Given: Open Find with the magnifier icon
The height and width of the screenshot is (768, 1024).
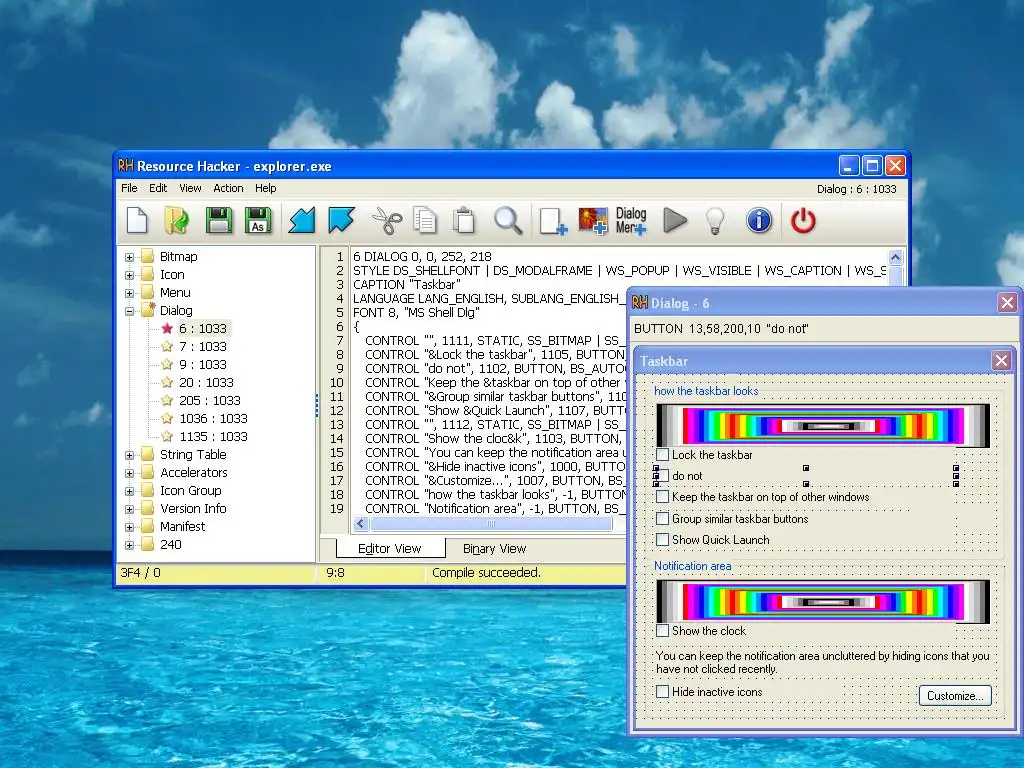Looking at the screenshot, I should (x=507, y=221).
